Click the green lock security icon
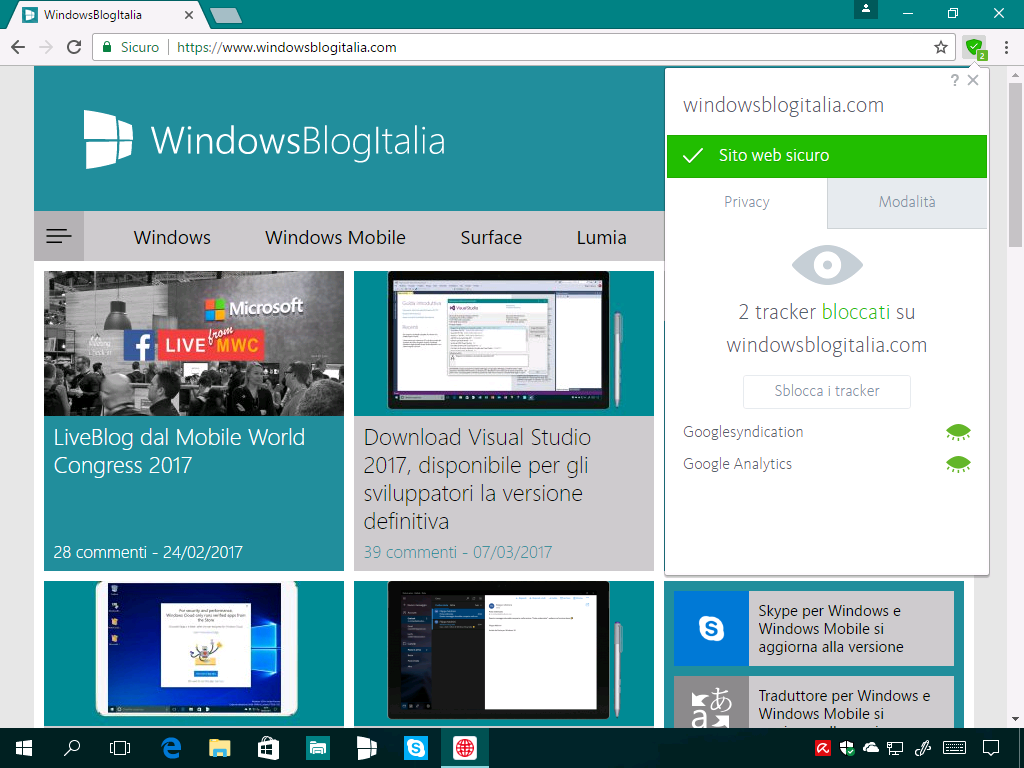The width and height of the screenshot is (1024, 768). coord(107,47)
